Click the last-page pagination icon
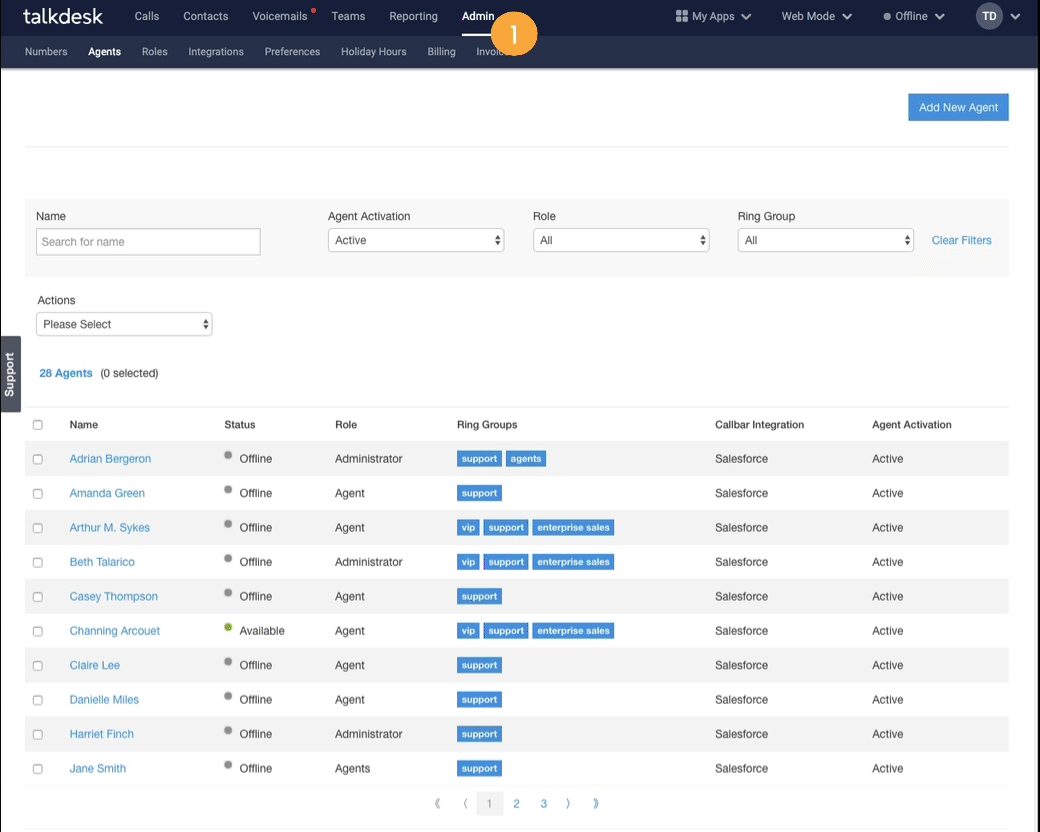This screenshot has height=832, width=1040. (x=596, y=803)
